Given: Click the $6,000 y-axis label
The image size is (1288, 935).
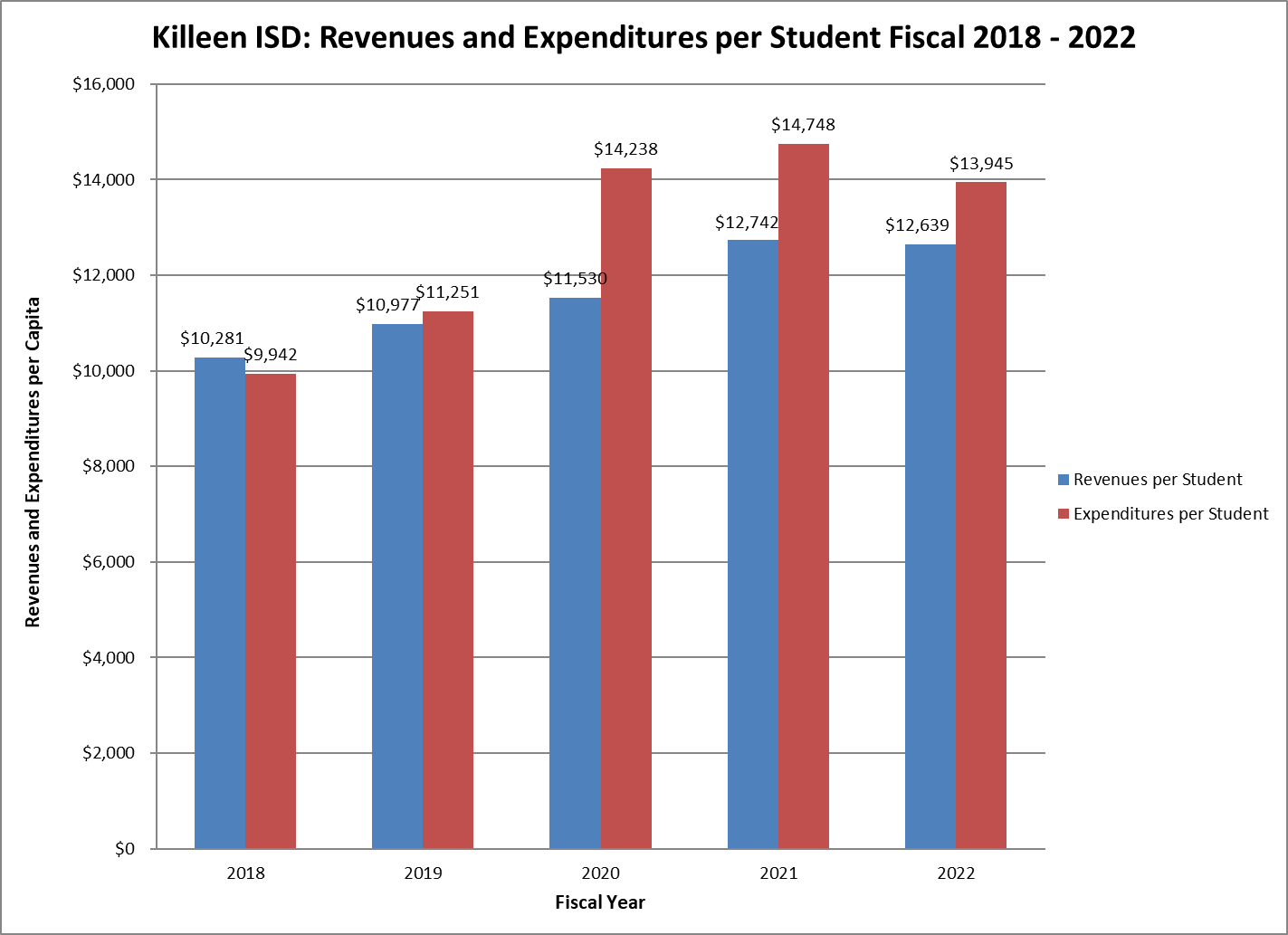Looking at the screenshot, I should click(108, 562).
